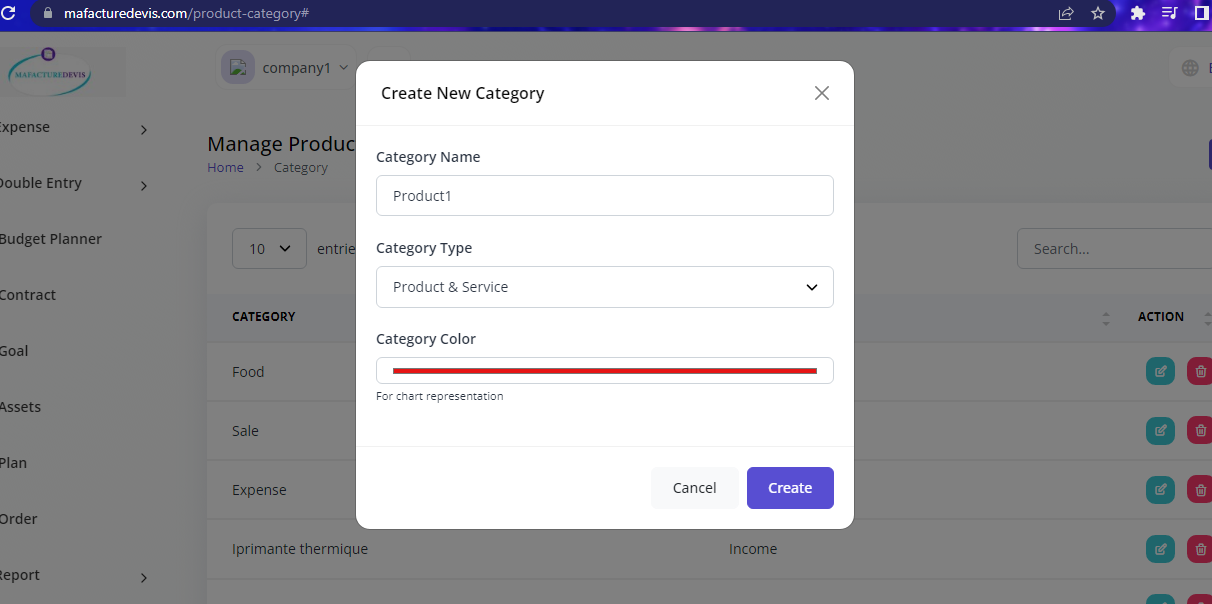Reload the page using browser refresh icon
Image resolution: width=1212 pixels, height=604 pixels.
click(8, 13)
